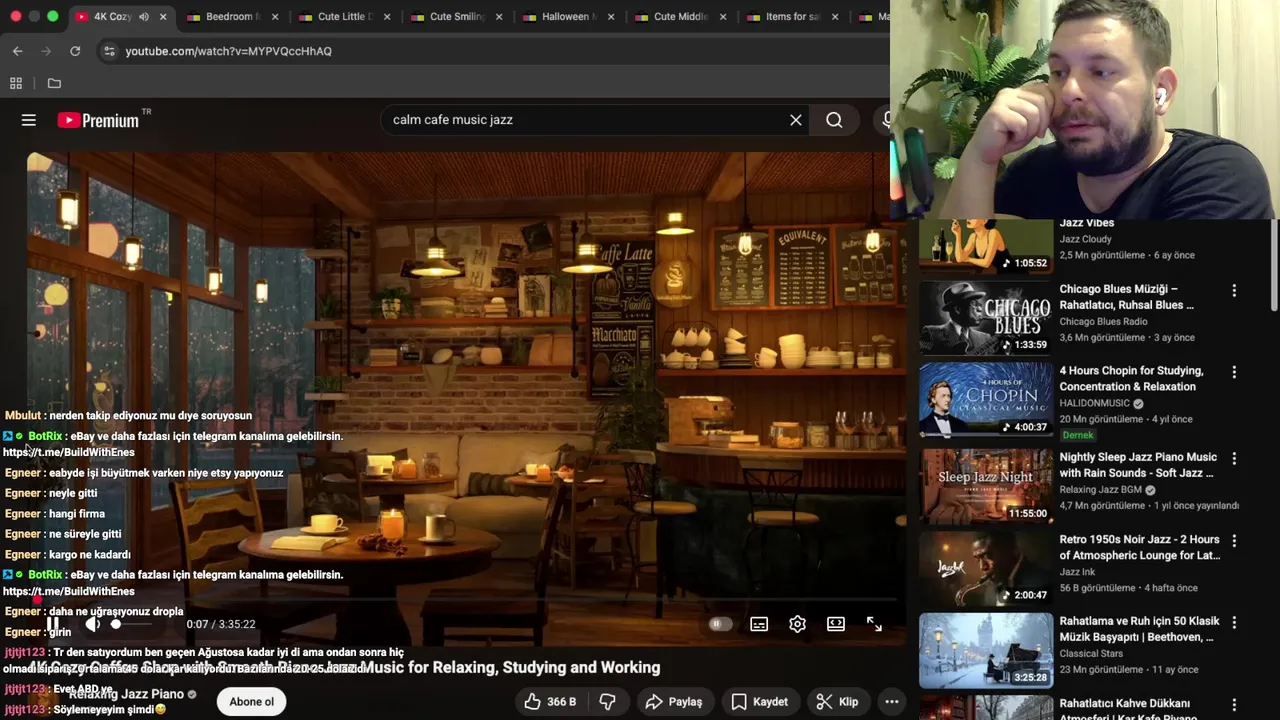Click the address bar URL
1280x720 pixels.
coord(228,51)
